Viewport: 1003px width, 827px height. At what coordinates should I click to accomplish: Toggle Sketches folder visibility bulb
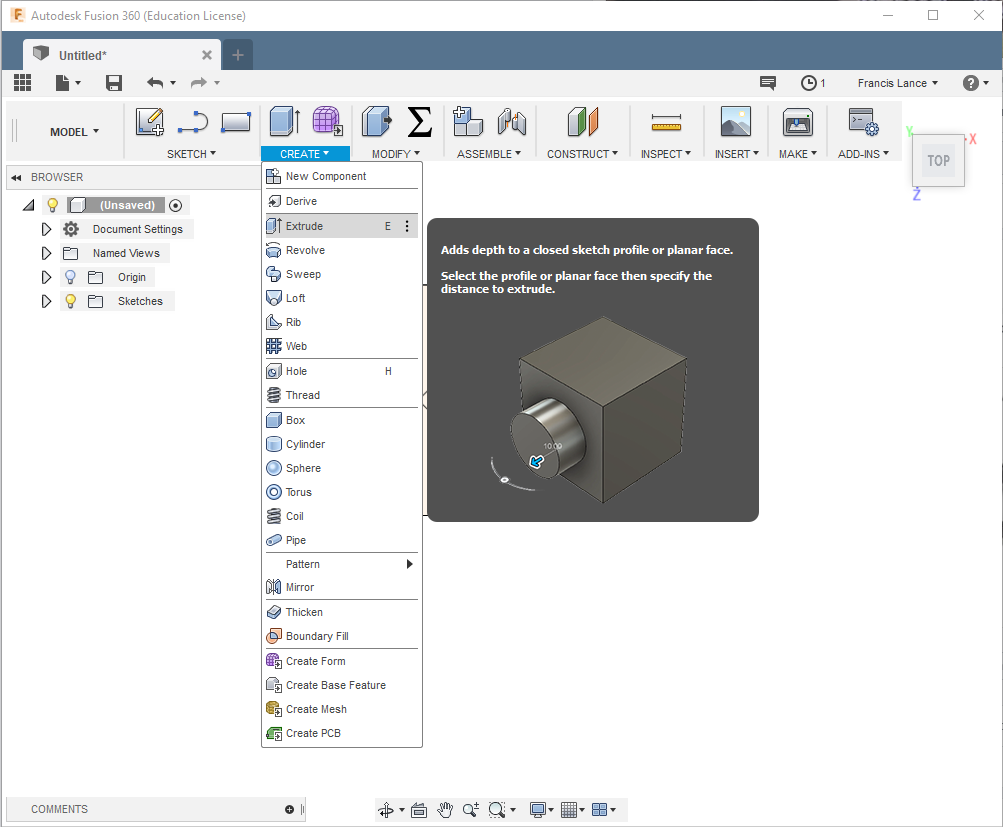click(70, 301)
